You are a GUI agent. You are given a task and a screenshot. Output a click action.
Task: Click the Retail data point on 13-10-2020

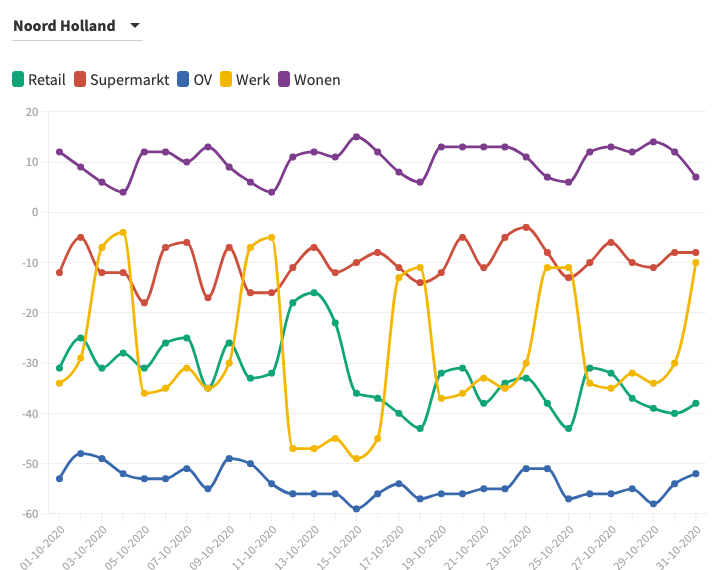tap(314, 293)
